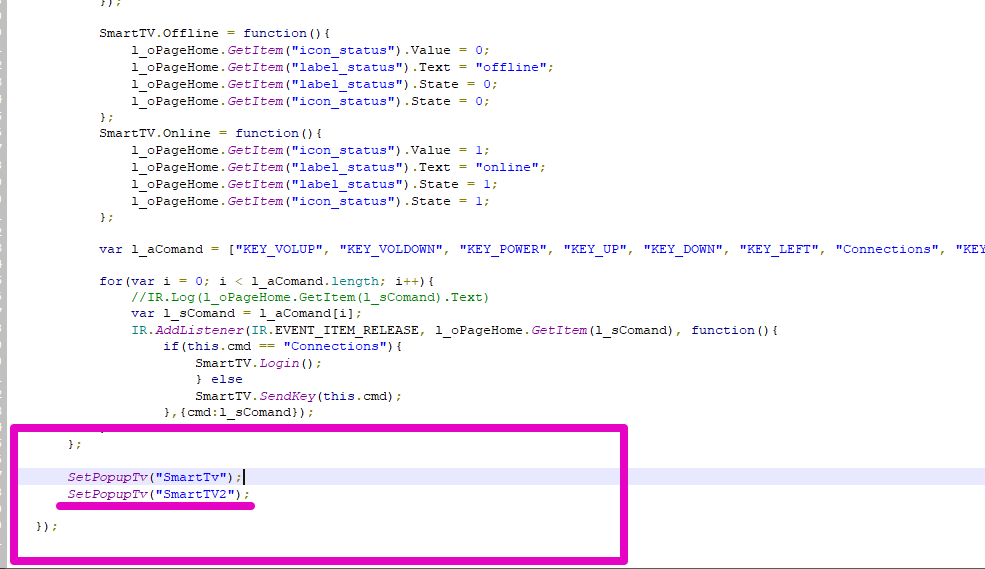
Task: Click the SetPopupTv("SmartTv") line
Action: tap(153, 477)
